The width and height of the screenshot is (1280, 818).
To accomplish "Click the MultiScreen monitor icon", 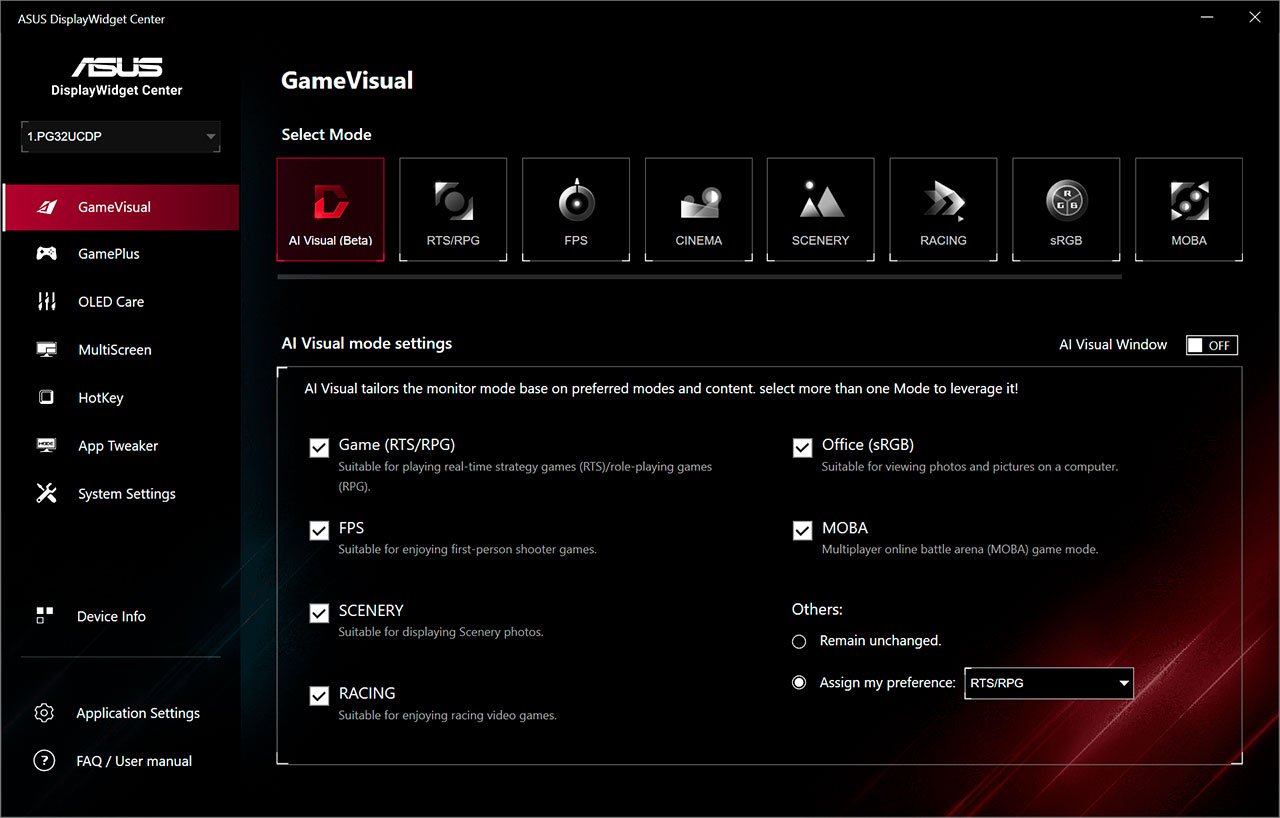I will point(46,350).
